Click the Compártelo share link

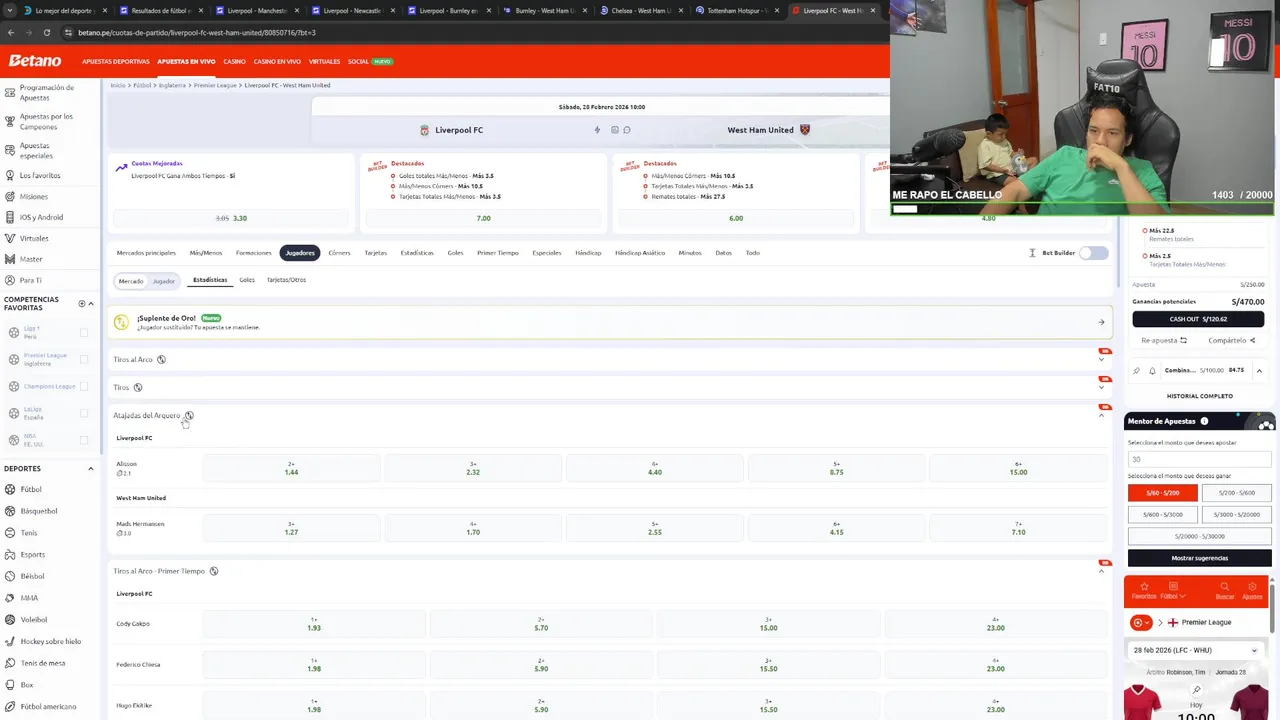1231,340
